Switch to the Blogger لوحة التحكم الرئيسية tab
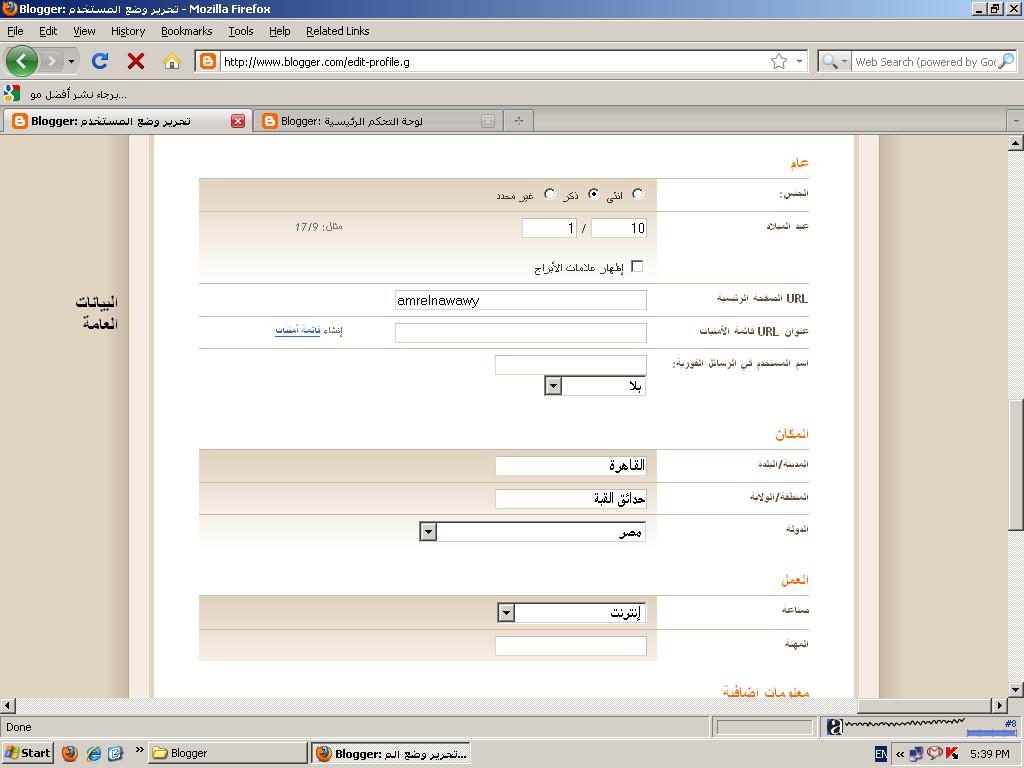1024x768 pixels. pyautogui.click(x=378, y=121)
